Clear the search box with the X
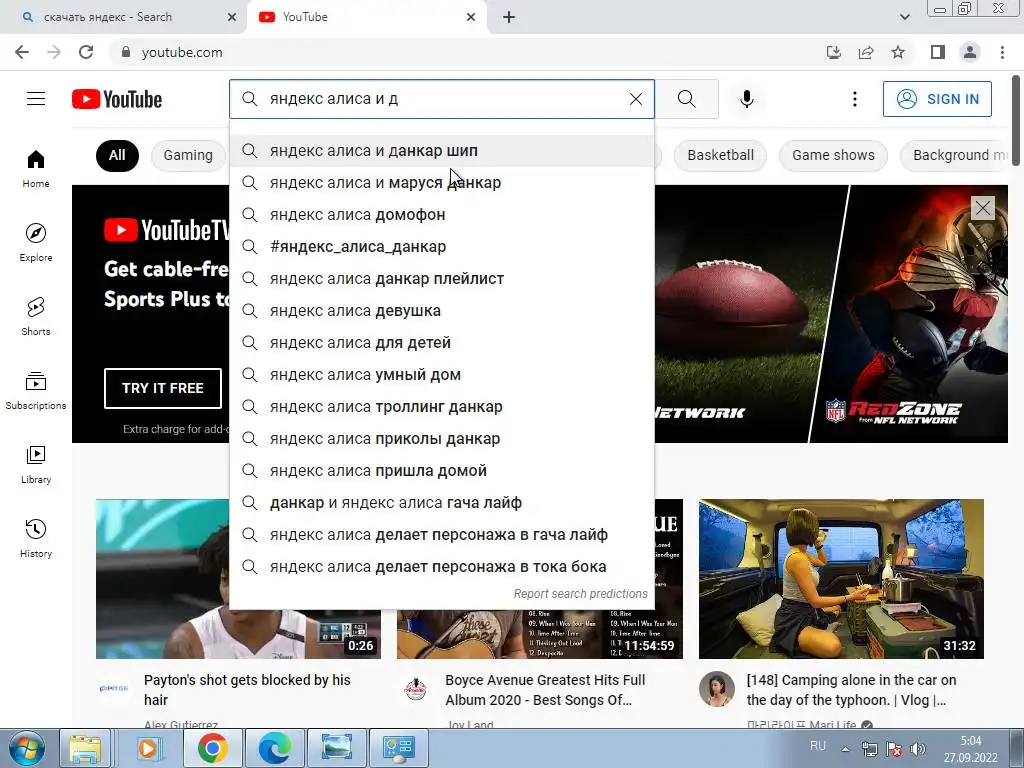Screen dimensions: 1024x768 coord(635,99)
